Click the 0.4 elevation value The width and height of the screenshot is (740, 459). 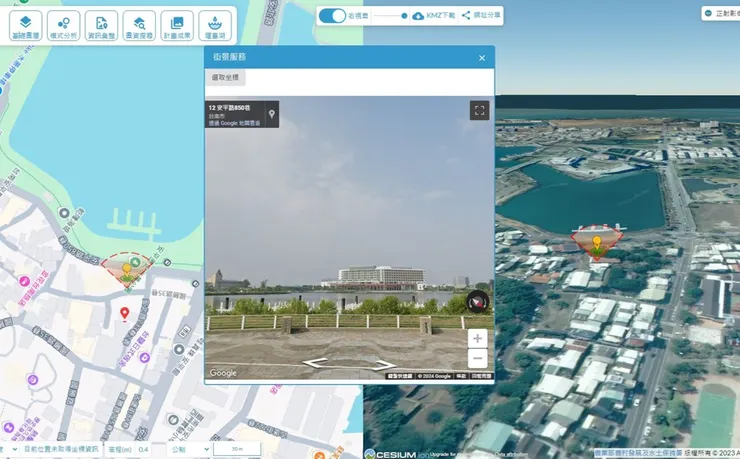pos(144,450)
